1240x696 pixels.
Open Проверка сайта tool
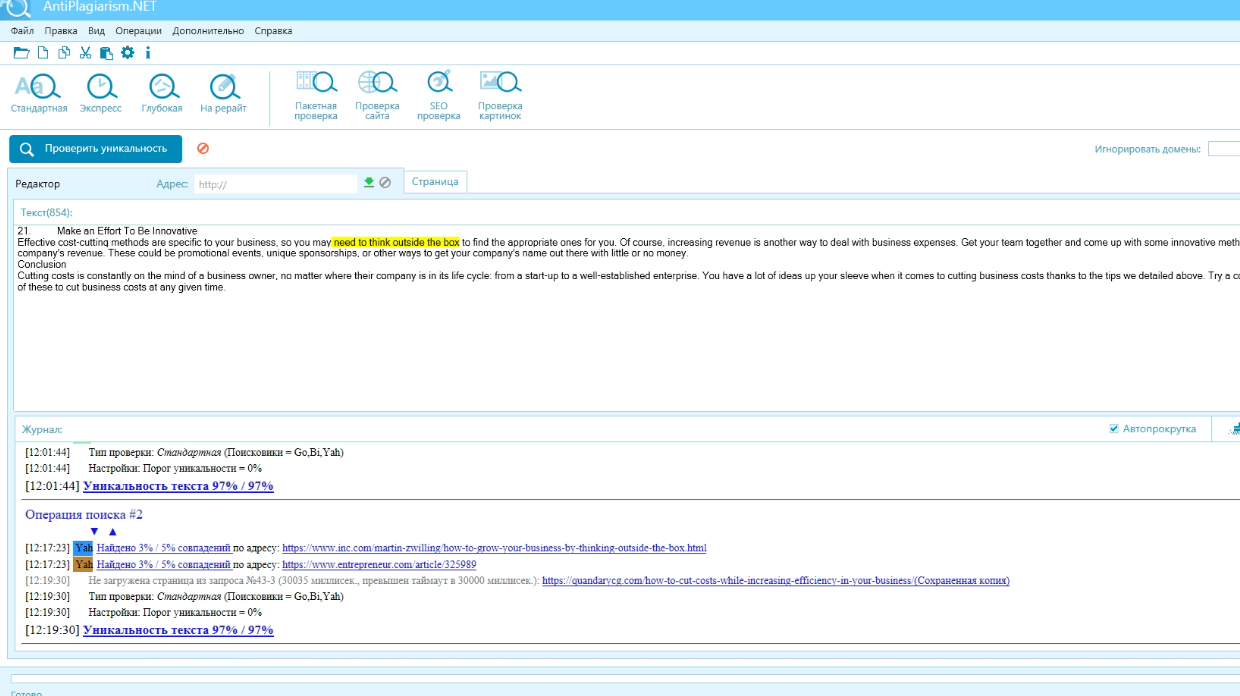(377, 96)
